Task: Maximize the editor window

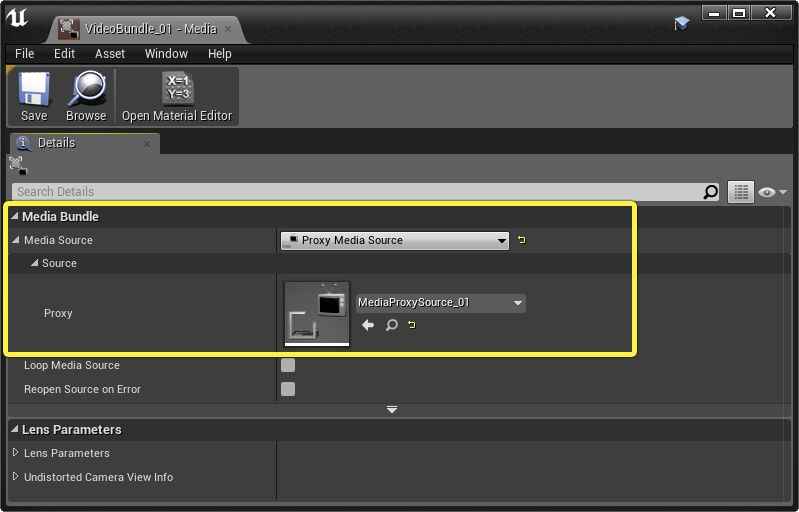Action: (x=739, y=13)
